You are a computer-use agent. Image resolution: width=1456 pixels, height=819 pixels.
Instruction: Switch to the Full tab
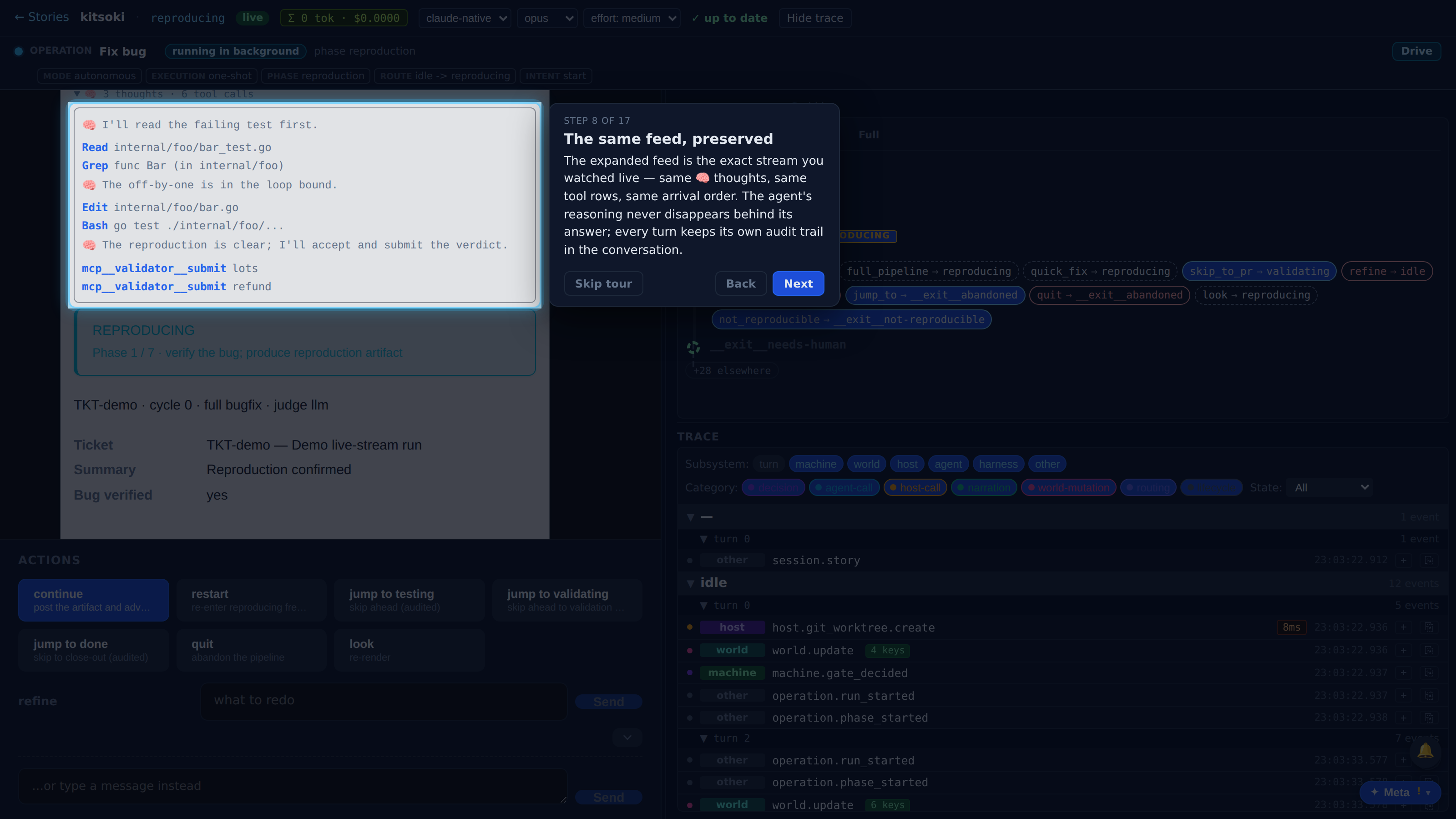[x=869, y=135]
